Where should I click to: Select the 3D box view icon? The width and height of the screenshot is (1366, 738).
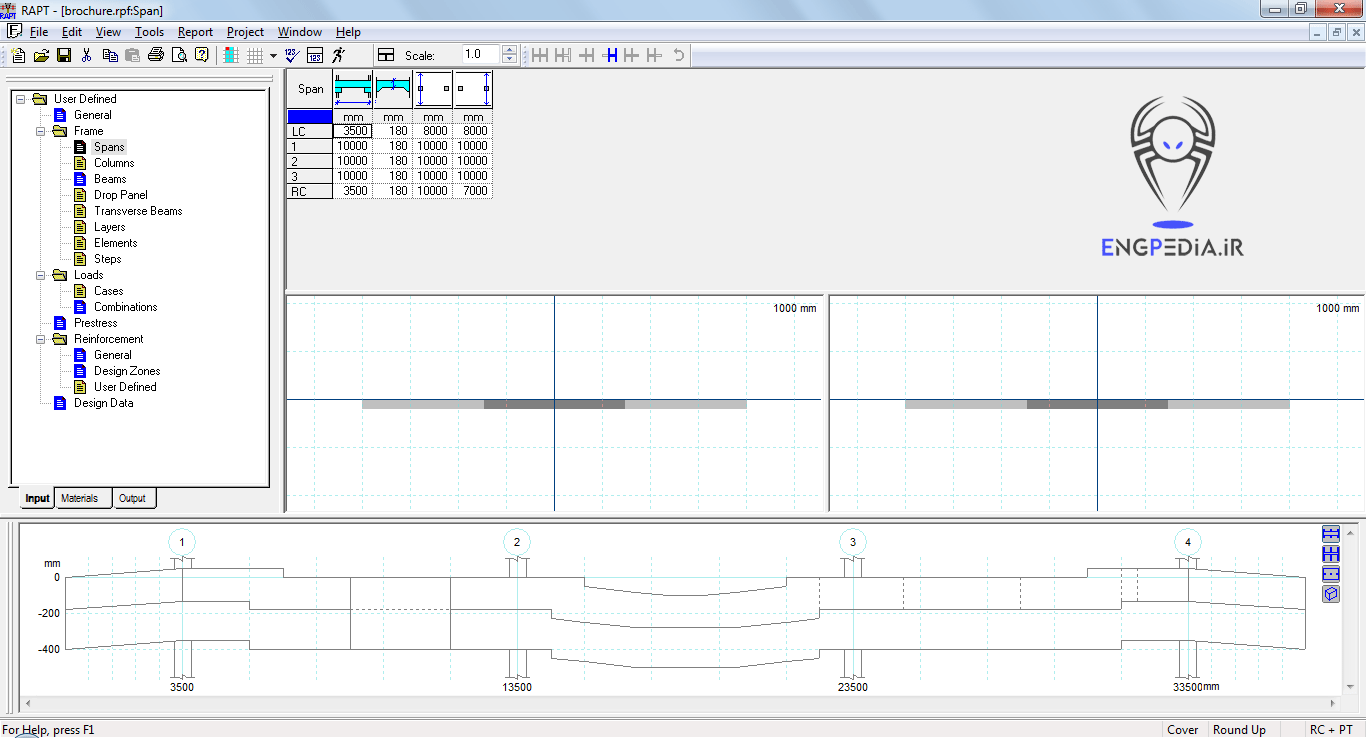1331,594
